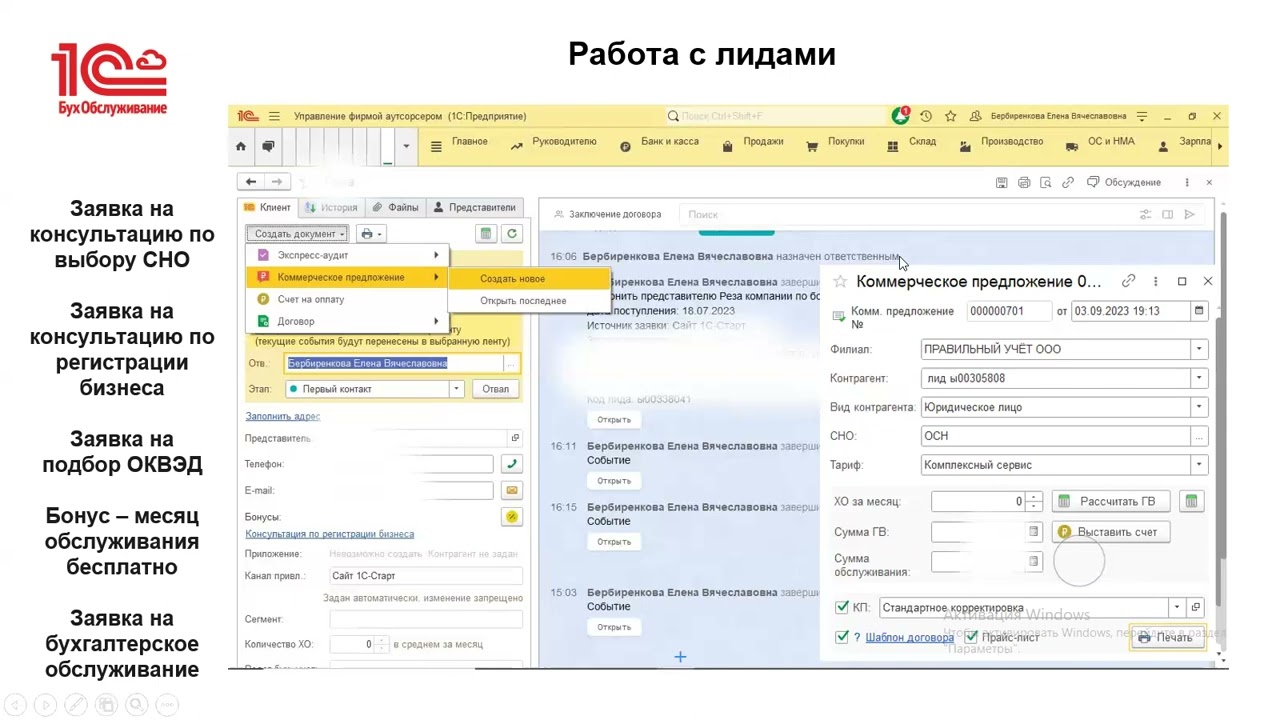
Task: Open the 1C main hamburger menu
Action: 274,116
